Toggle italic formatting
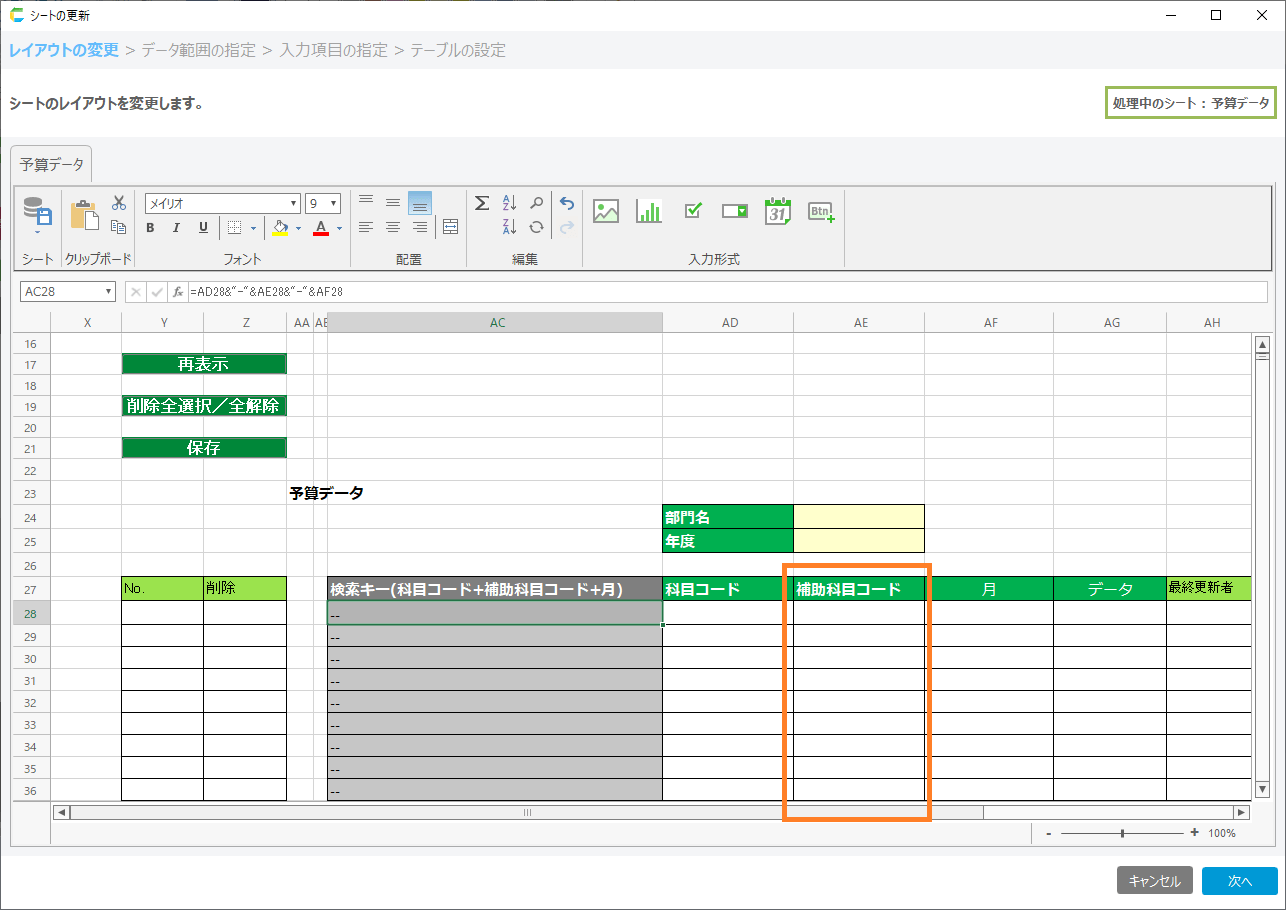Image resolution: width=1286 pixels, height=910 pixels. (177, 228)
